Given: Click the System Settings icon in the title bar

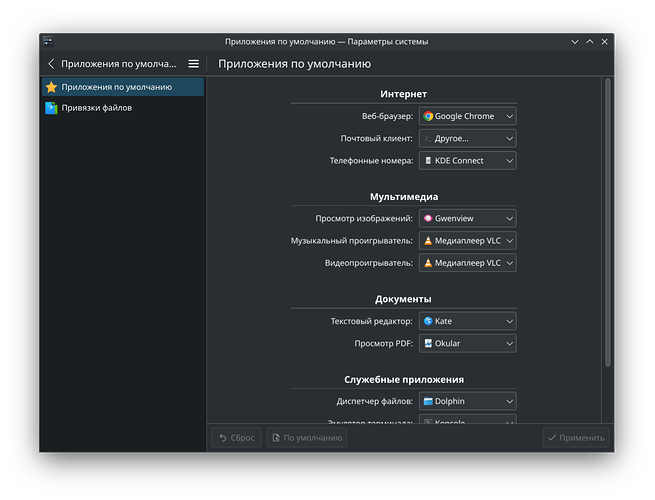Looking at the screenshot, I should pos(48,41).
